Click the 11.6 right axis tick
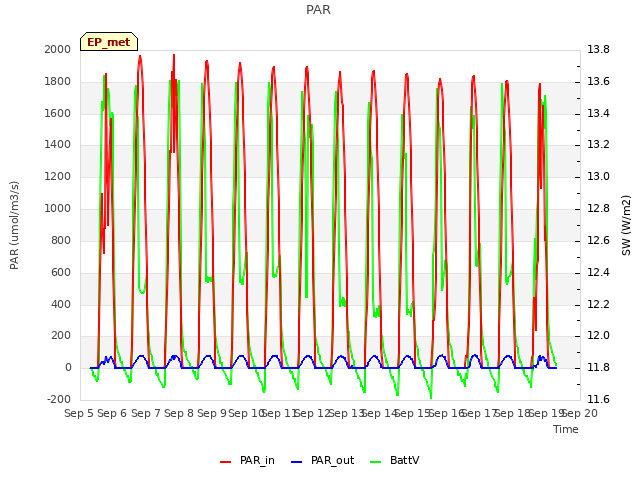This screenshot has width=640, height=480. (598, 400)
